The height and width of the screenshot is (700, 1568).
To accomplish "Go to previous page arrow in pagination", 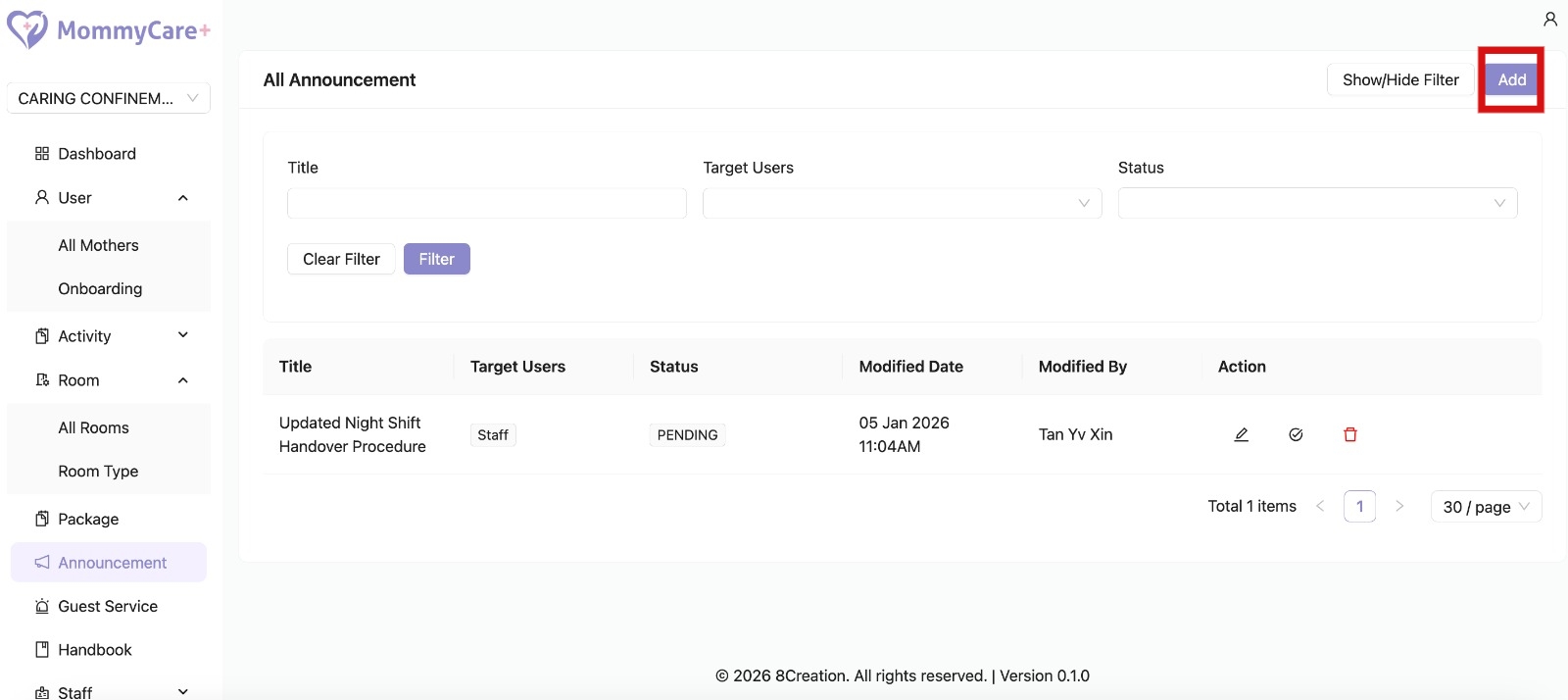I will (x=1320, y=506).
